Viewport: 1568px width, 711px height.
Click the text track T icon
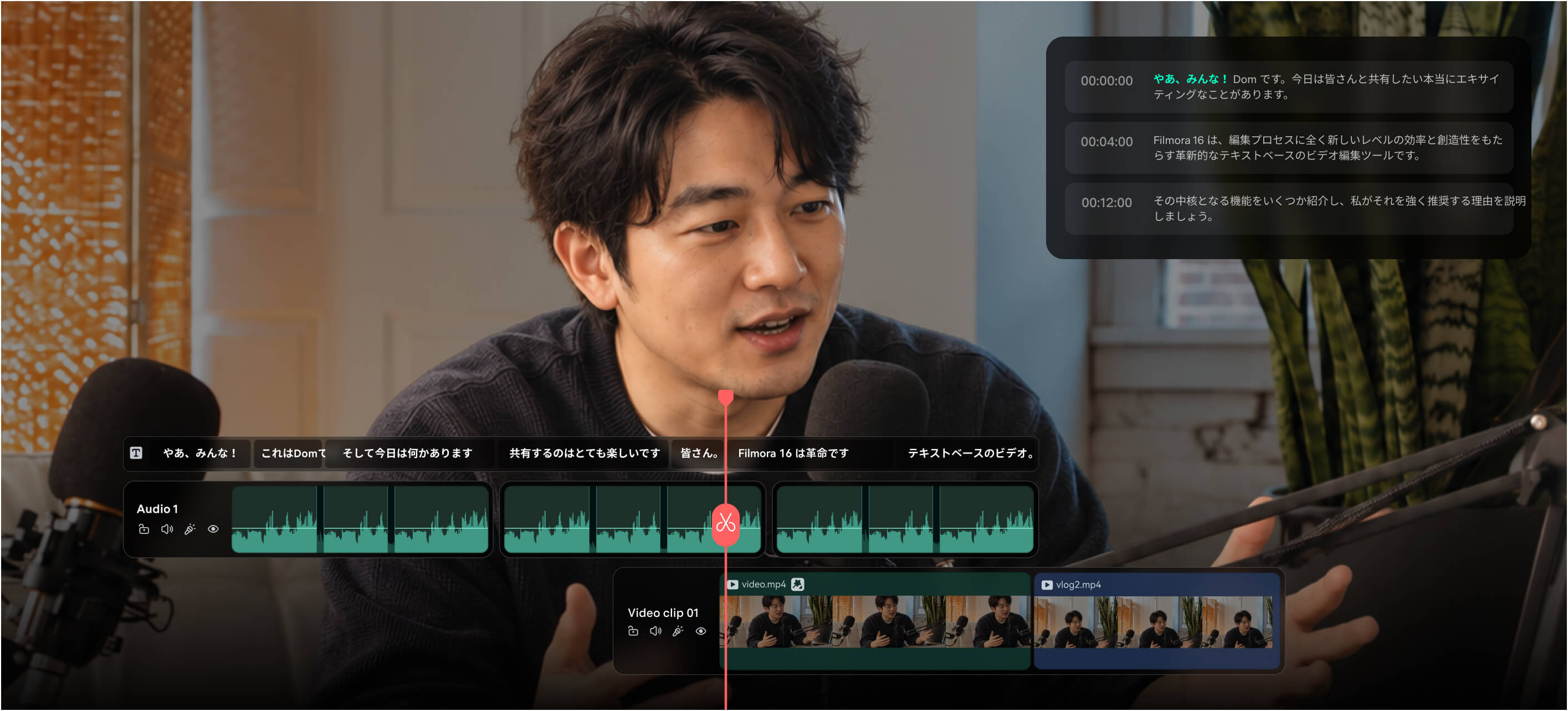pos(136,453)
